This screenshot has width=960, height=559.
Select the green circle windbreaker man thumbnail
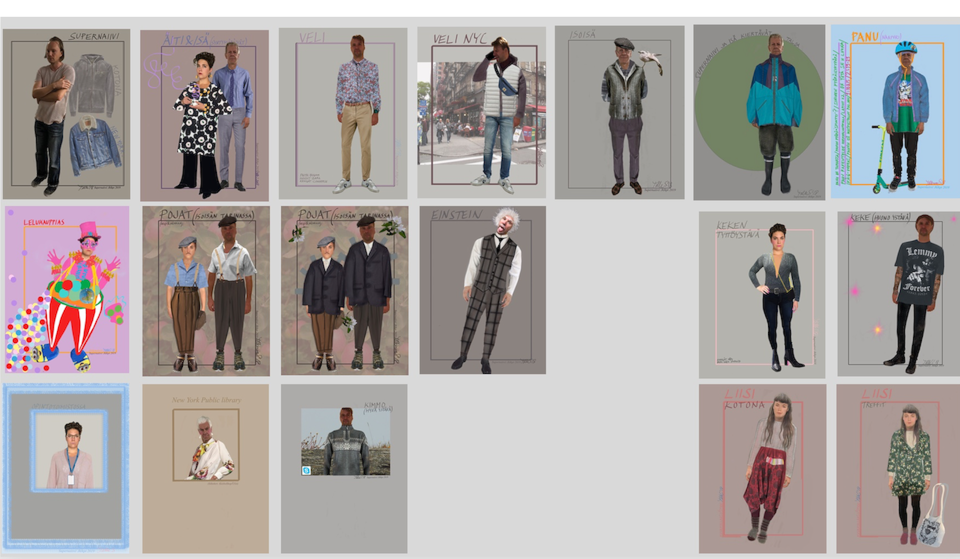pos(759,112)
